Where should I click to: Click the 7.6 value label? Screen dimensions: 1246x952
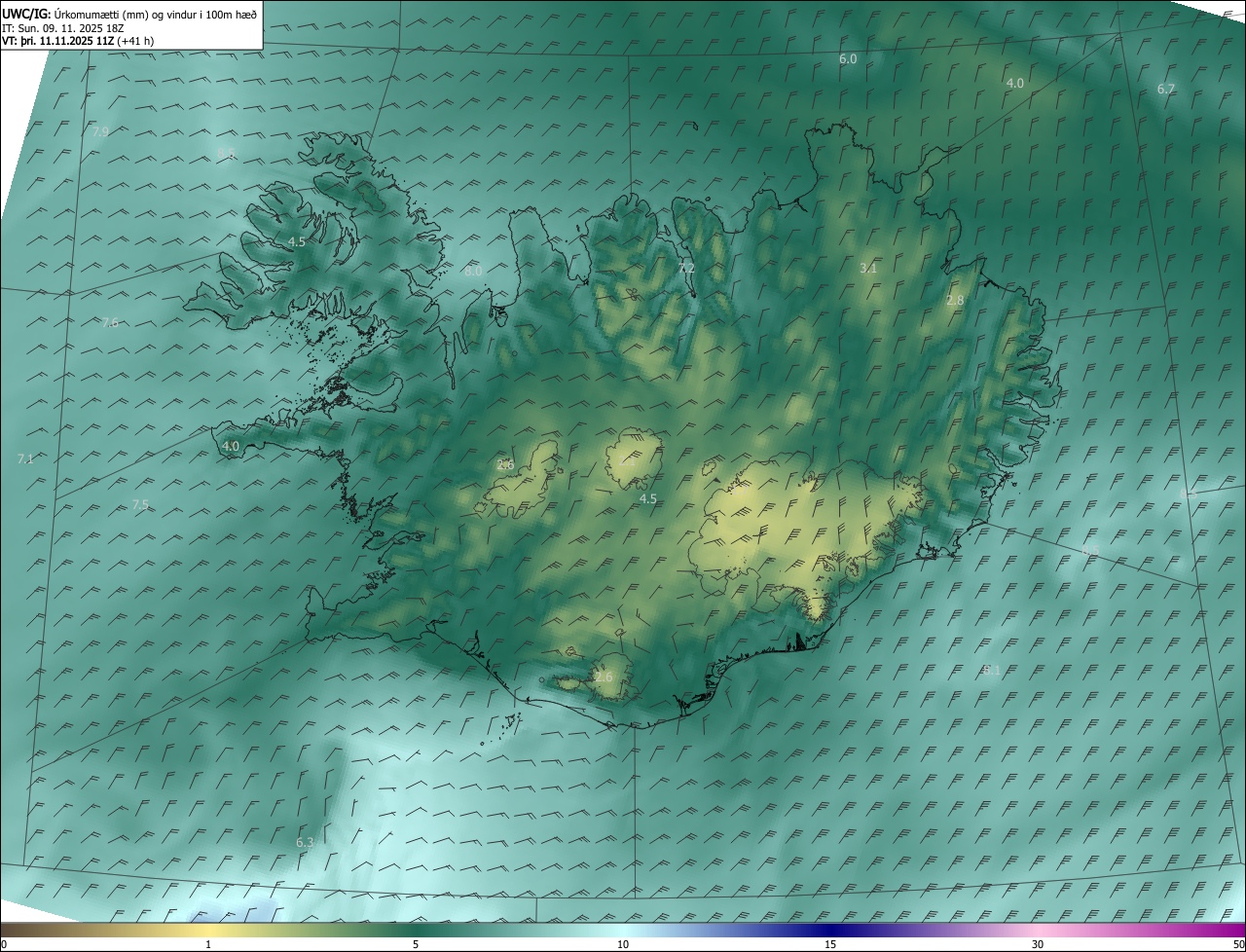coord(110,322)
